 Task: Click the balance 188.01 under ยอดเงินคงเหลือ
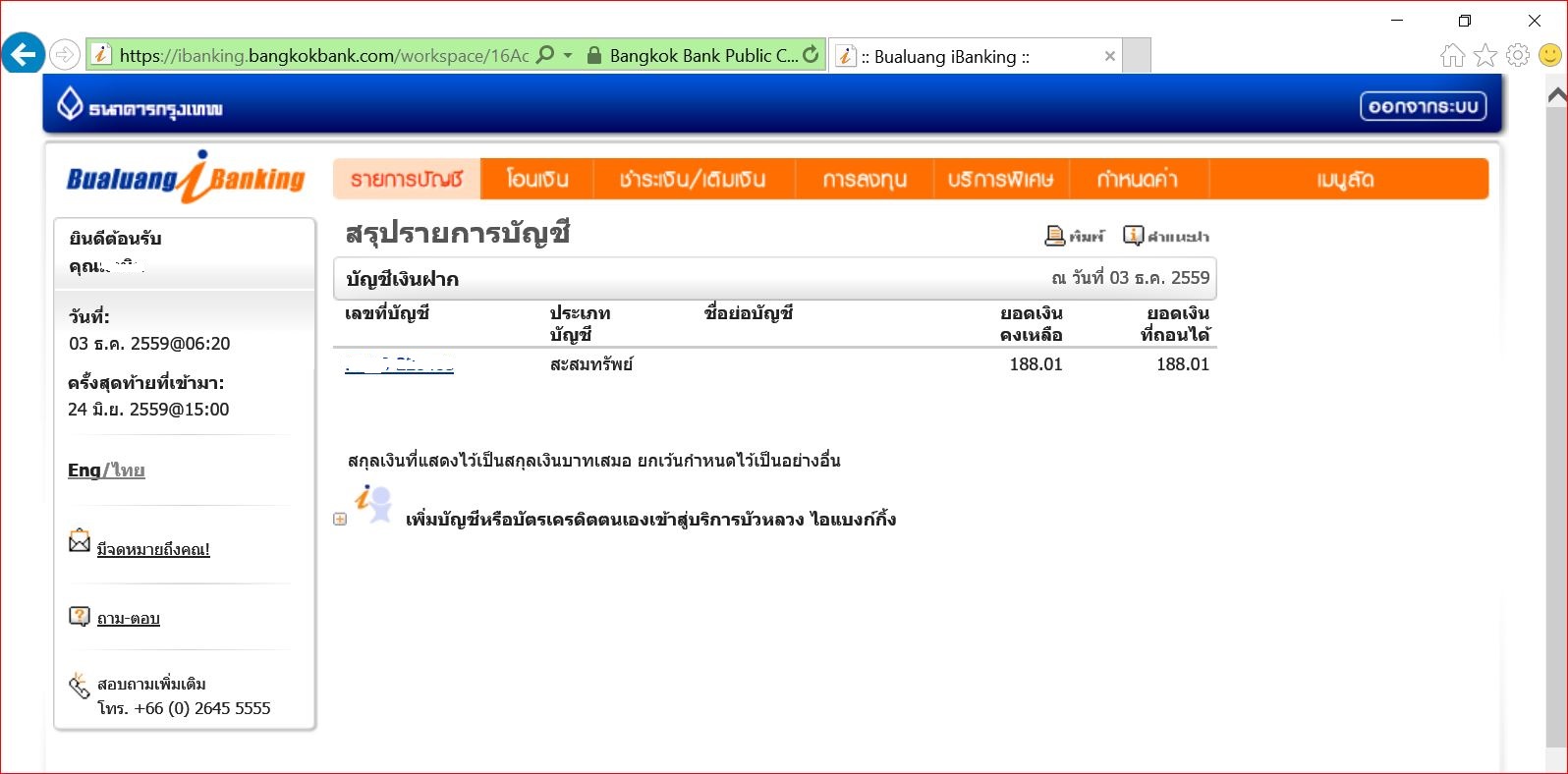1036,364
